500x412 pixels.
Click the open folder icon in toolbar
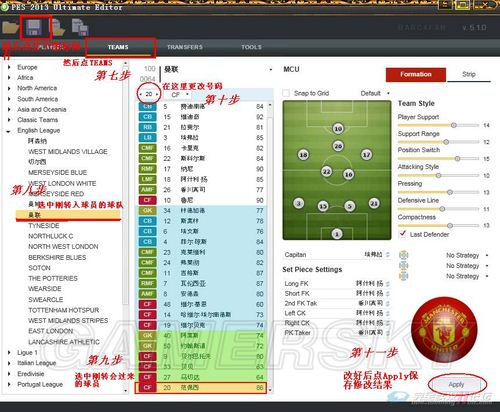[10, 27]
